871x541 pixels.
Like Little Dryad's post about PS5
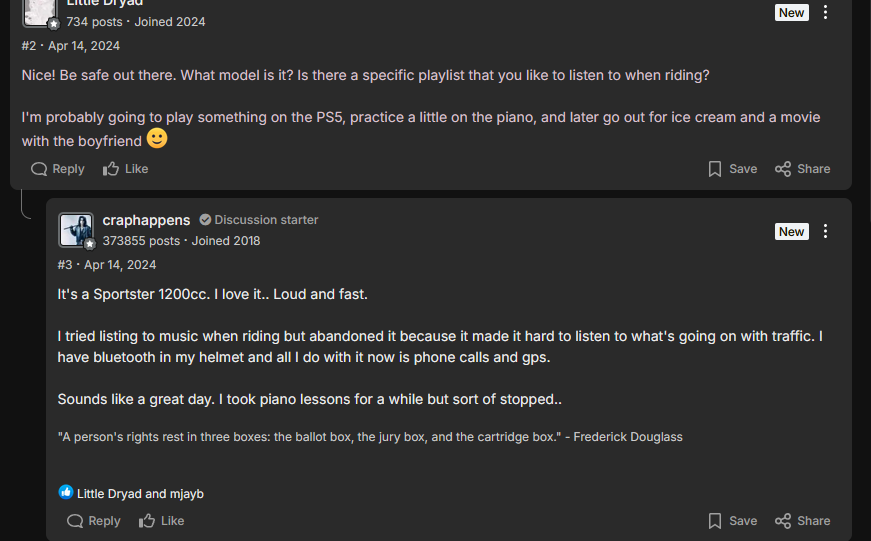[126, 169]
